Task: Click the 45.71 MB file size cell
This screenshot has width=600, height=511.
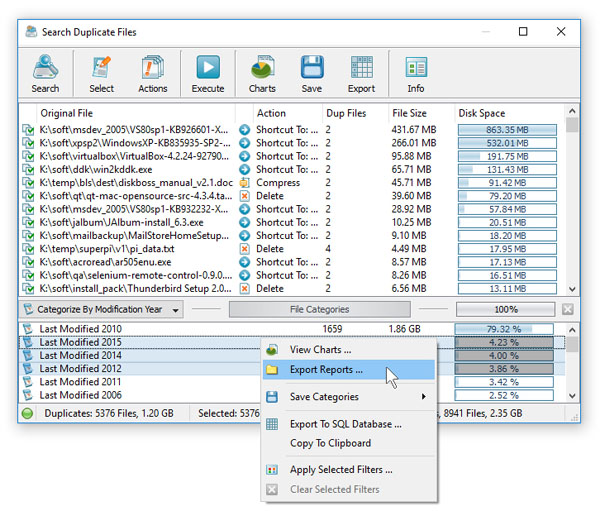Action: 411,183
